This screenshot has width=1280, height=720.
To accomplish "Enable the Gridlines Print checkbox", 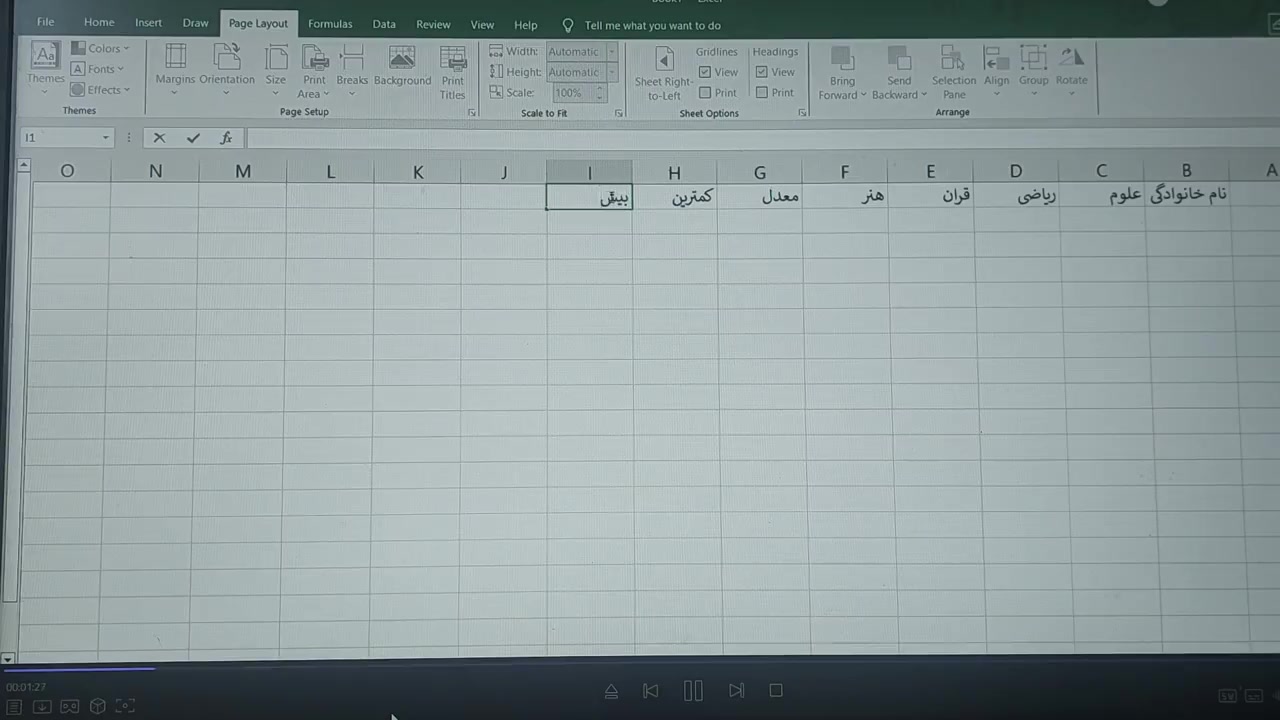I will click(x=705, y=93).
